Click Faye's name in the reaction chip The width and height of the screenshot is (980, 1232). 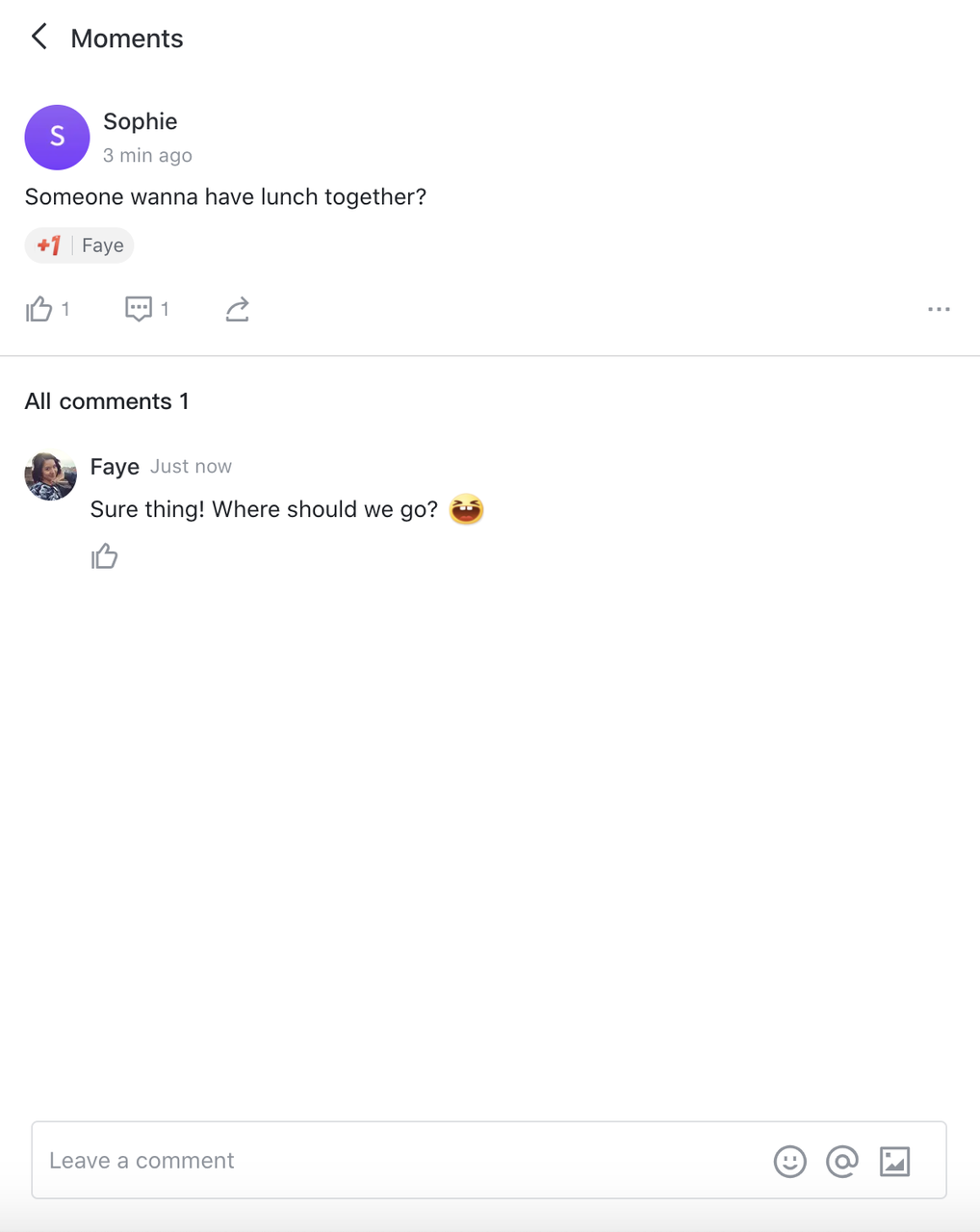click(103, 245)
